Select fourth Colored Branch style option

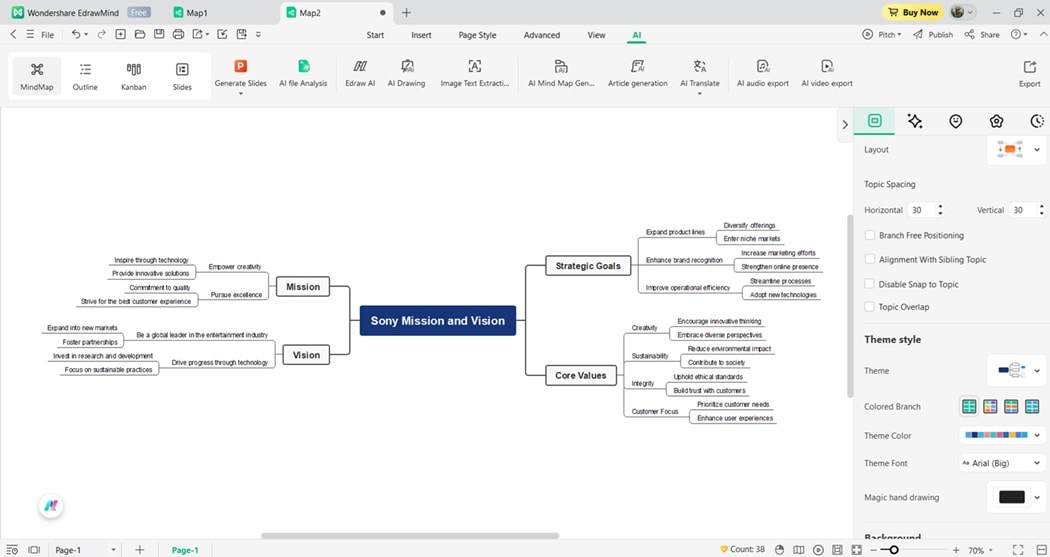click(x=1032, y=406)
